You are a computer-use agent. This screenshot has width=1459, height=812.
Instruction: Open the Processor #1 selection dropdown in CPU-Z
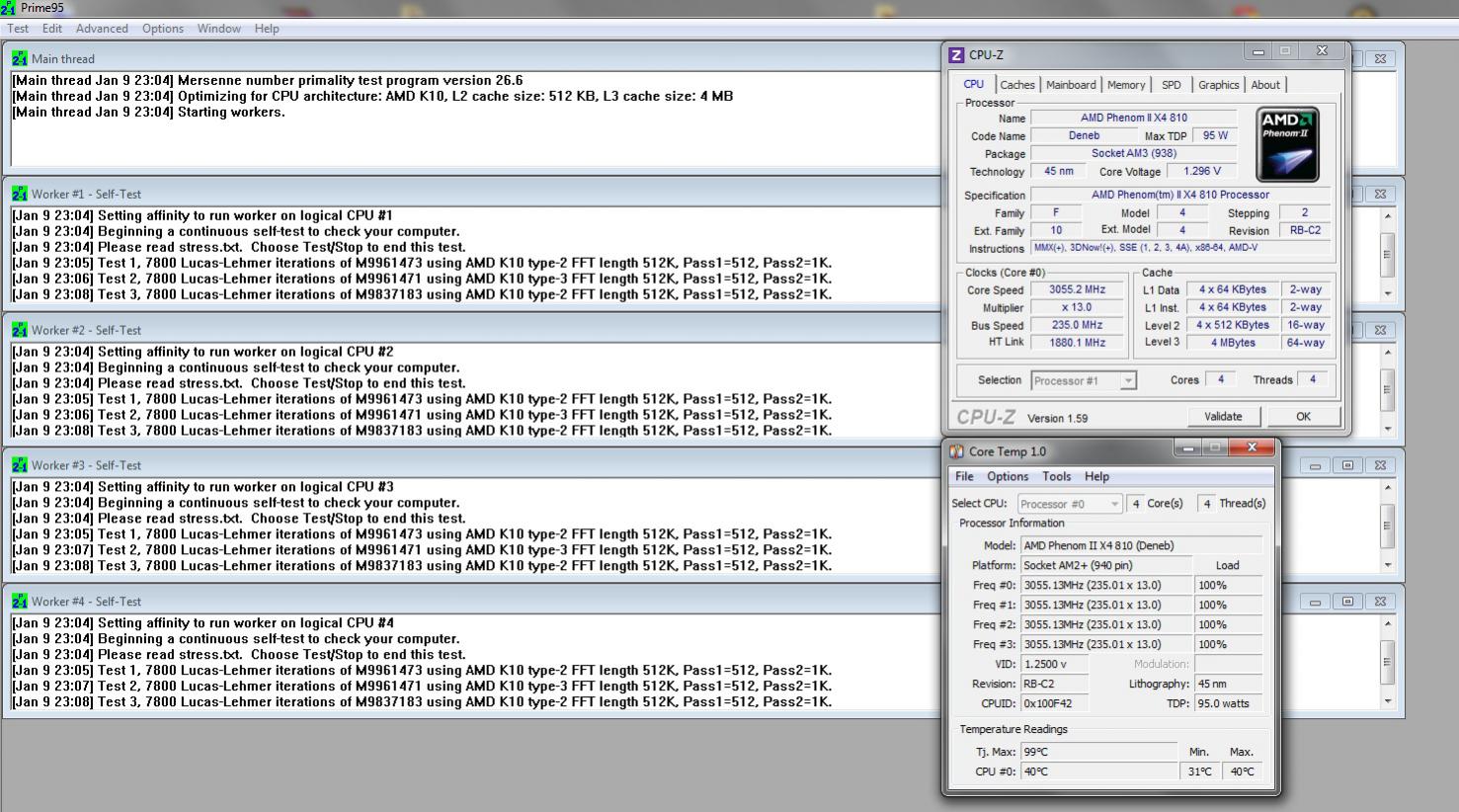click(x=1084, y=380)
